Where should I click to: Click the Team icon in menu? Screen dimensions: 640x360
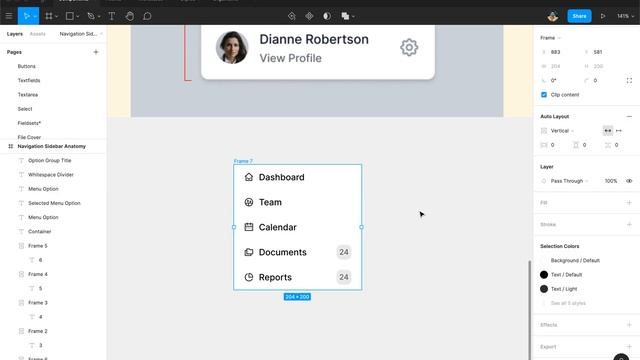coord(249,202)
